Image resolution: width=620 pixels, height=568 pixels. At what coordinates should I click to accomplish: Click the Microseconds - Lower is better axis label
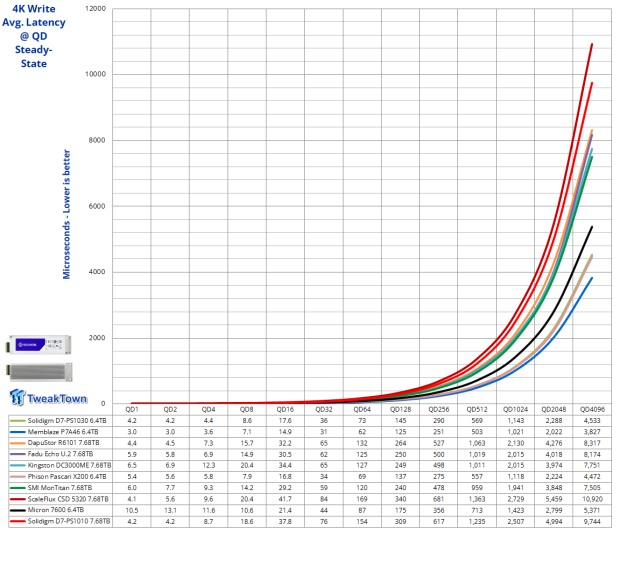click(x=67, y=207)
